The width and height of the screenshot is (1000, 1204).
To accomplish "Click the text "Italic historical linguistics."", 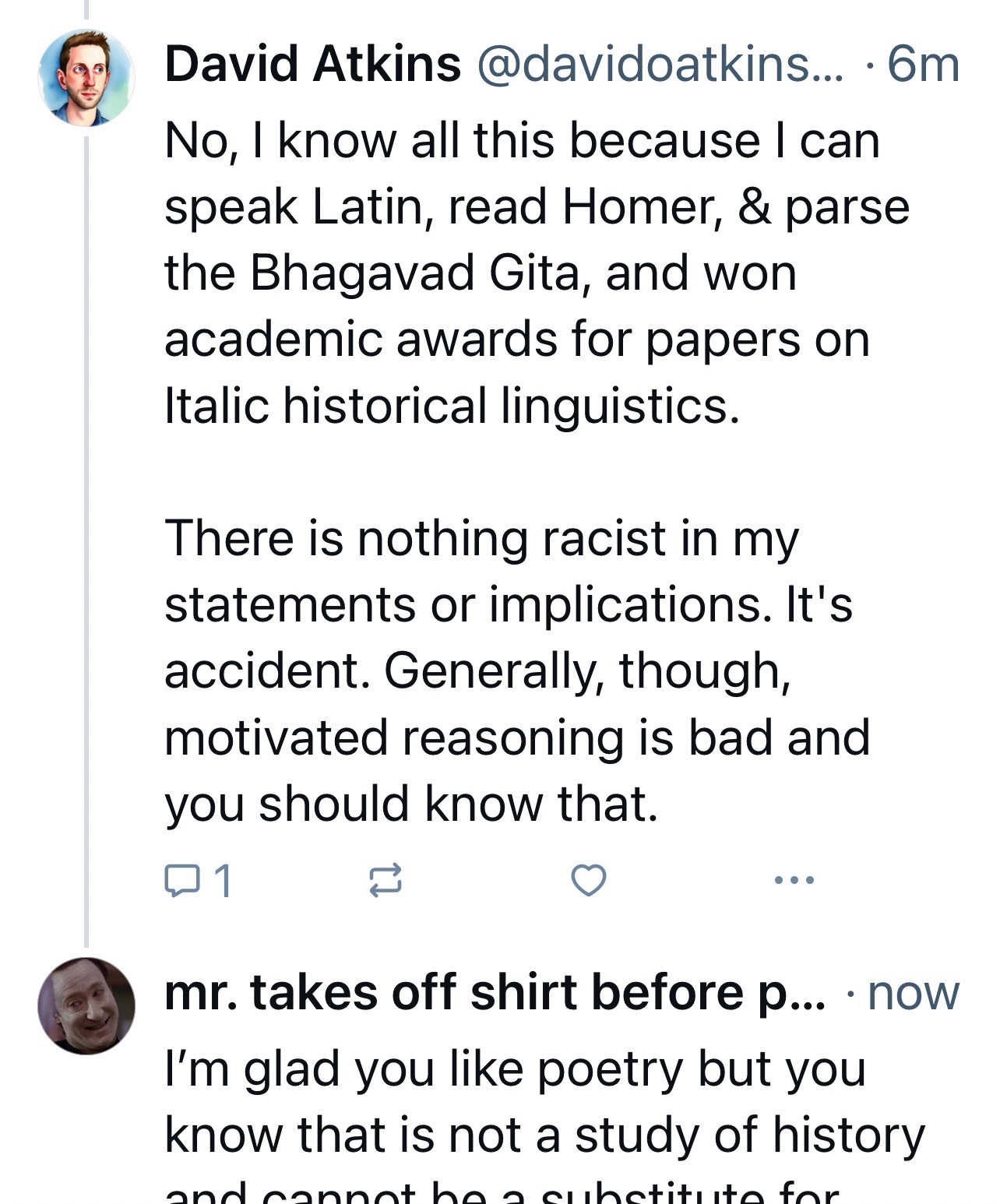I will coord(452,406).
